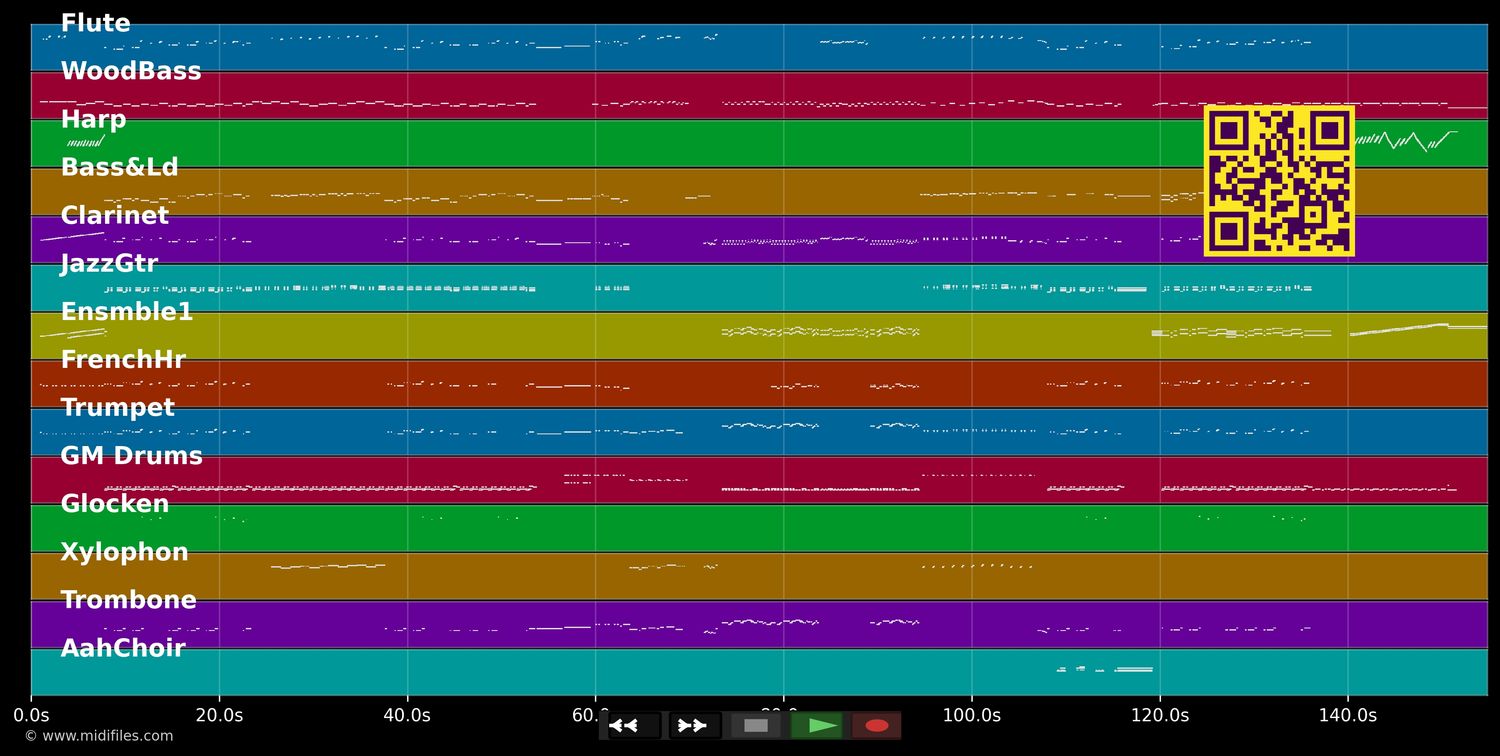This screenshot has width=1500, height=756.
Task: Click the yellow QR code
Action: [1279, 181]
